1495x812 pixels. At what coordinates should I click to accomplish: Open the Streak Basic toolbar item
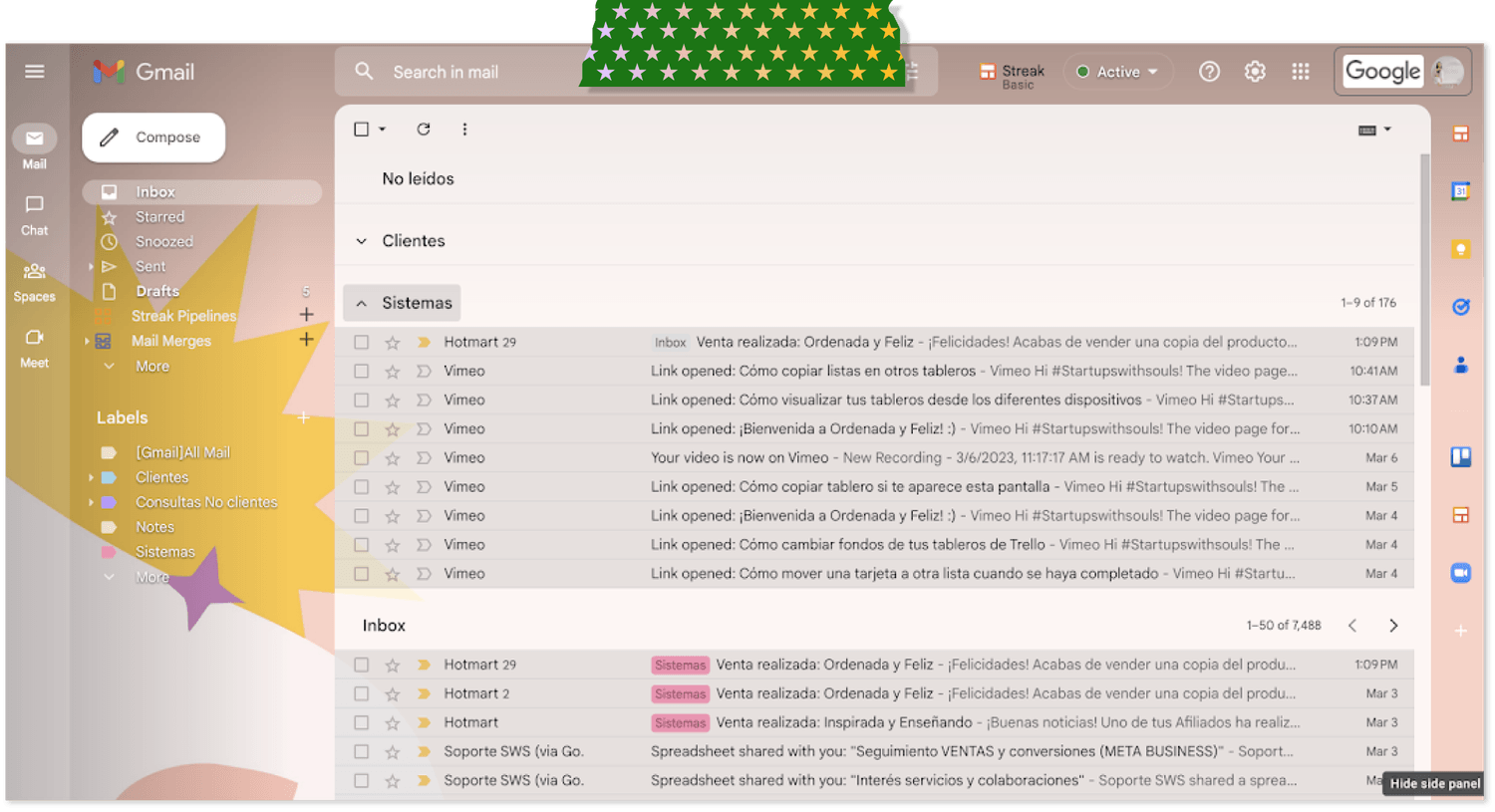pos(1012,76)
